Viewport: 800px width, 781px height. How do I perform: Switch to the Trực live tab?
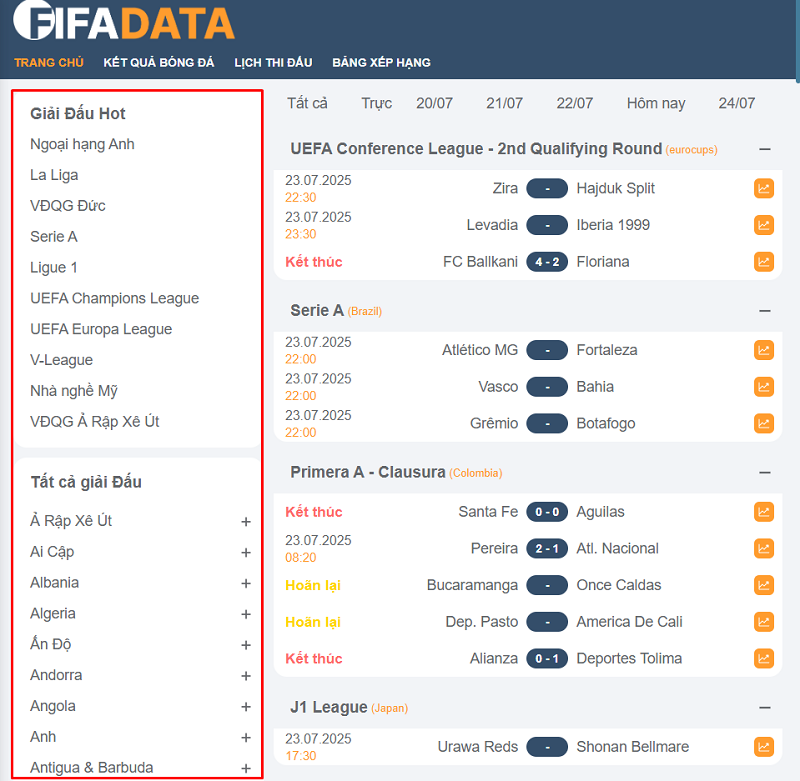[377, 103]
